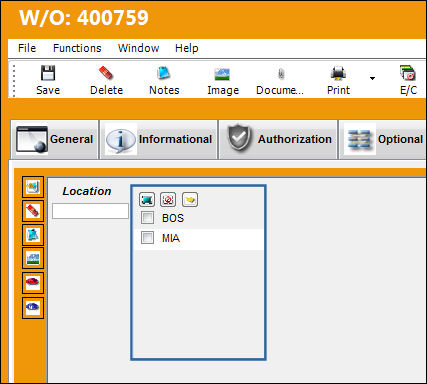This screenshot has height=384, width=427.
Task: Click the BOS text in the list
Action: (173, 218)
